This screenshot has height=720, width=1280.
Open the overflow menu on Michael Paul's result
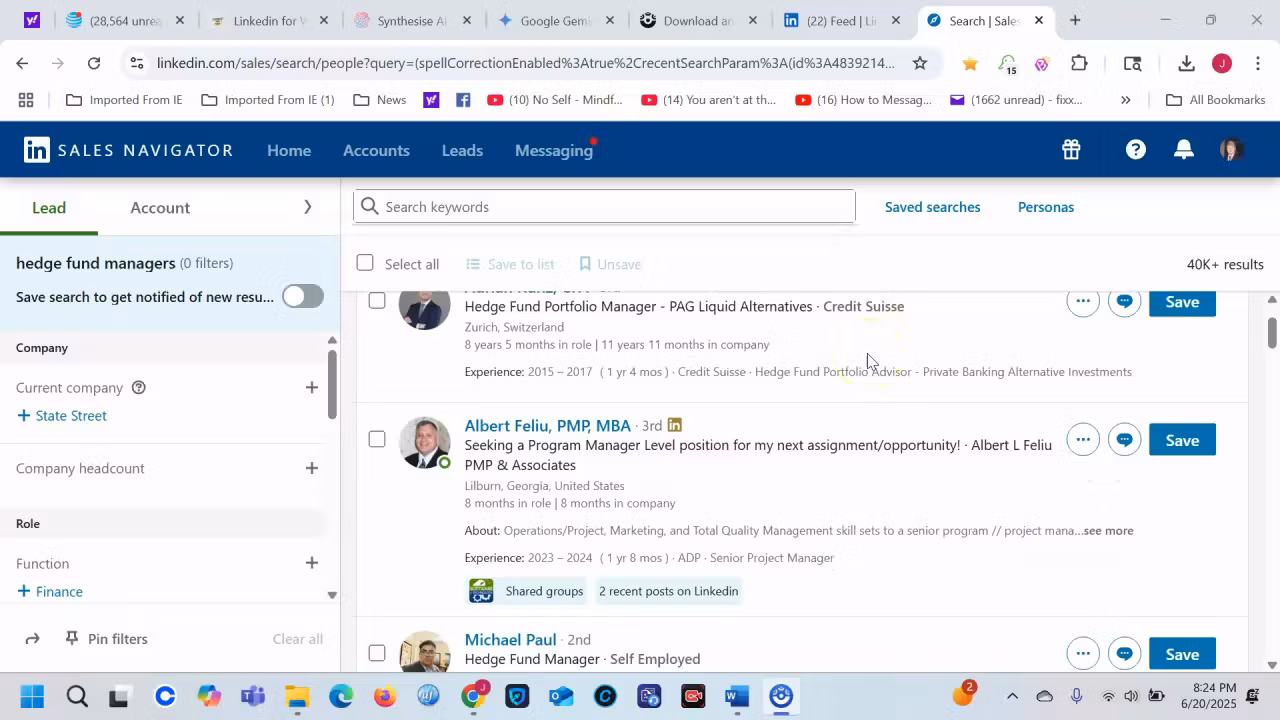[1083, 653]
